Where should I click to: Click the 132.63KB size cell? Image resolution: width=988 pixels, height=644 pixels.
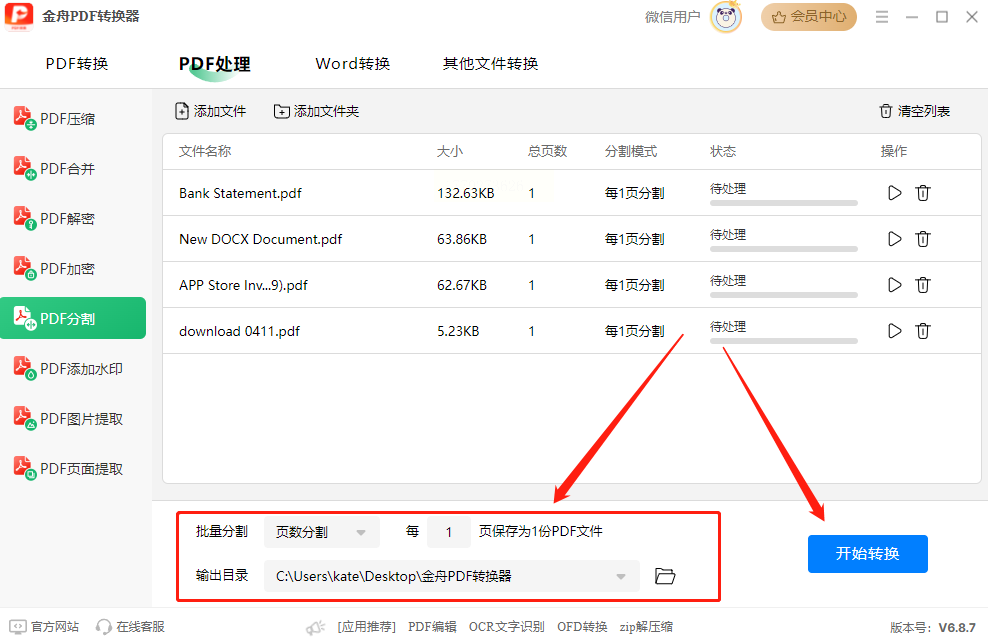click(x=466, y=193)
